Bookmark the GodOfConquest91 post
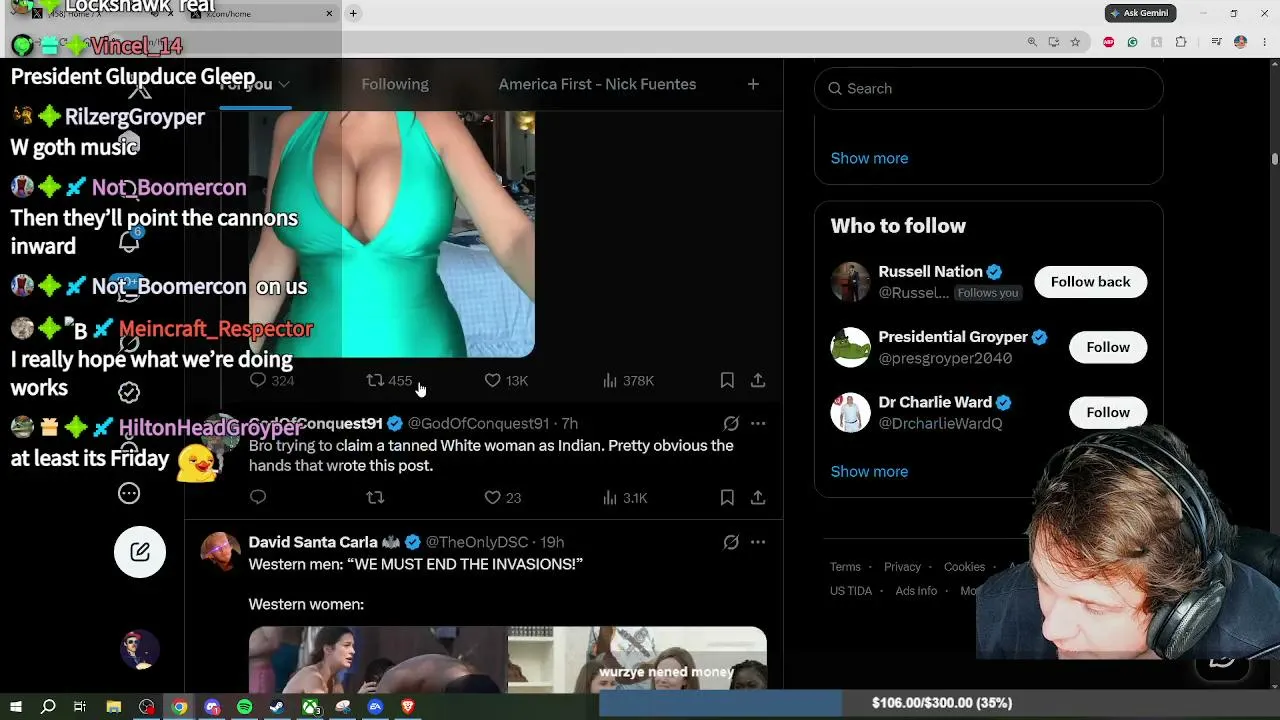This screenshot has height=720, width=1280. tap(727, 498)
